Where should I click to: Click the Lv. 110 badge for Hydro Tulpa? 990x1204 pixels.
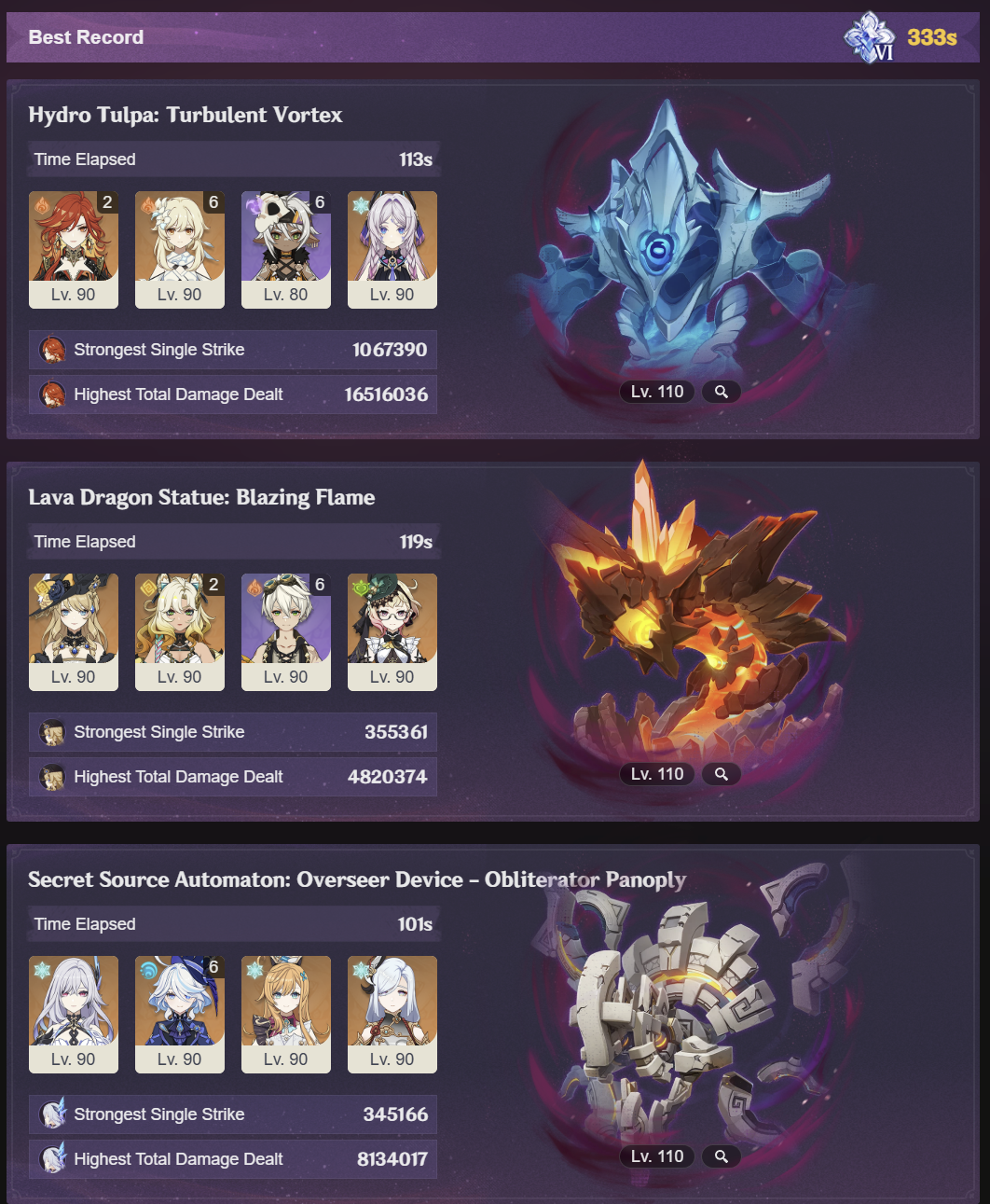(x=657, y=392)
